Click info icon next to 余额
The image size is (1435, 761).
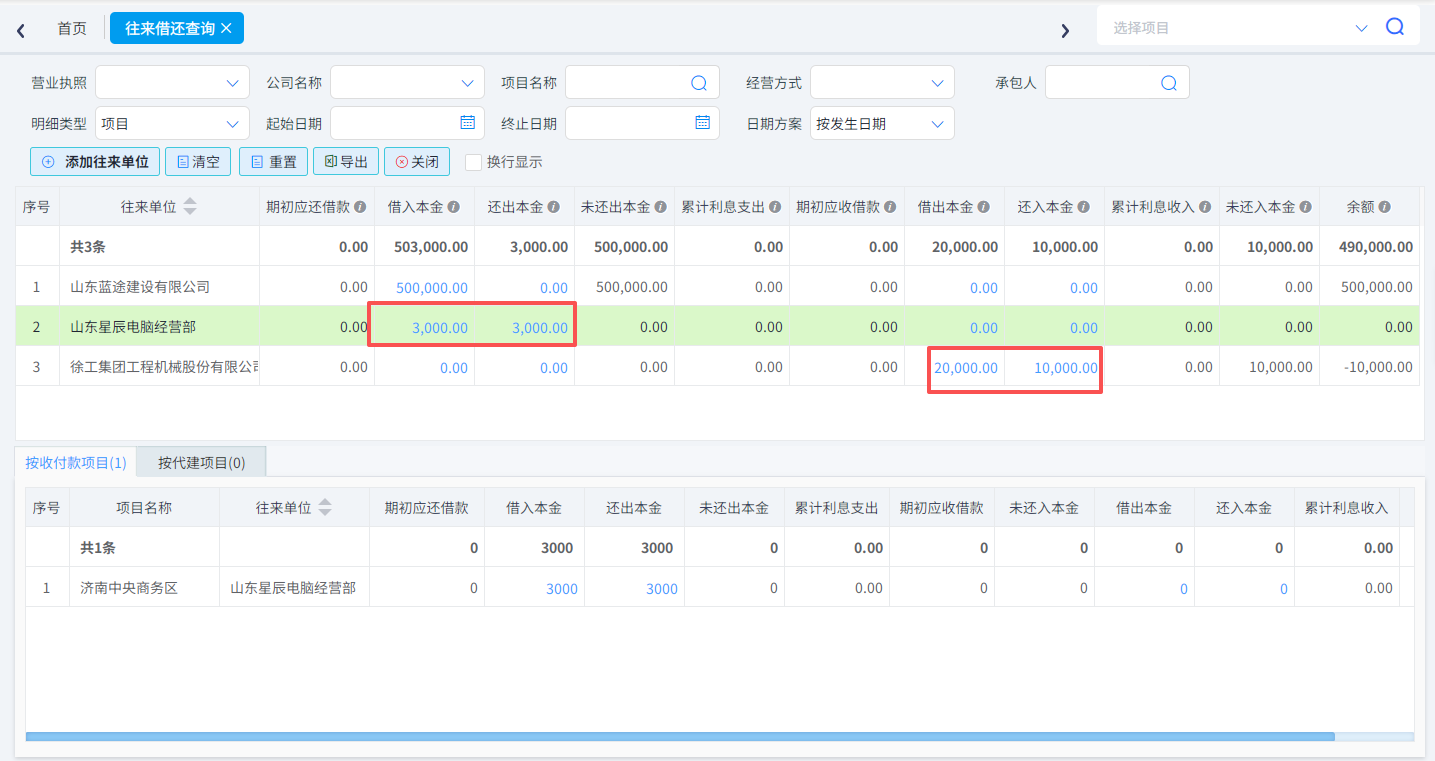tap(1384, 207)
